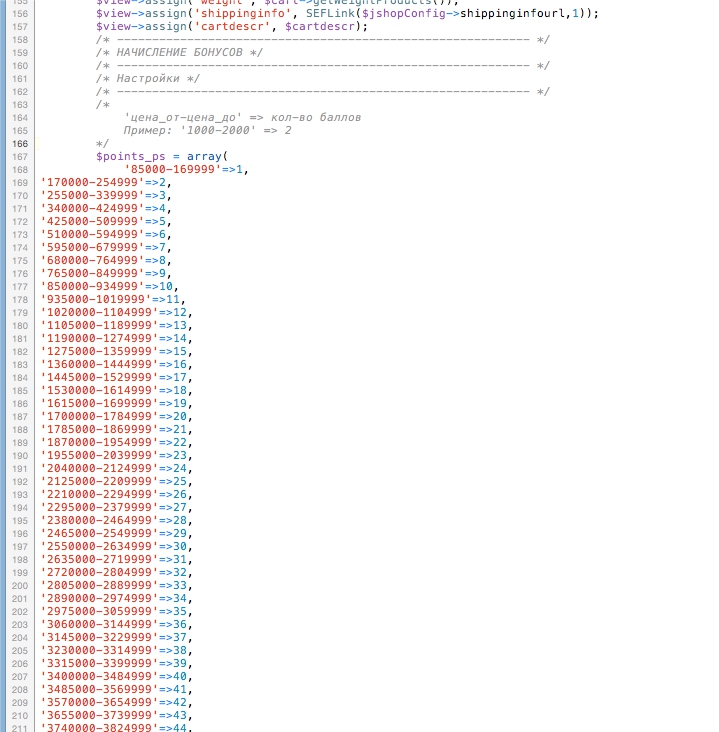Click the НАЧИСЛЕНИЕ БОНУСОВ comment
The width and height of the screenshot is (719, 732).
[x=179, y=52]
